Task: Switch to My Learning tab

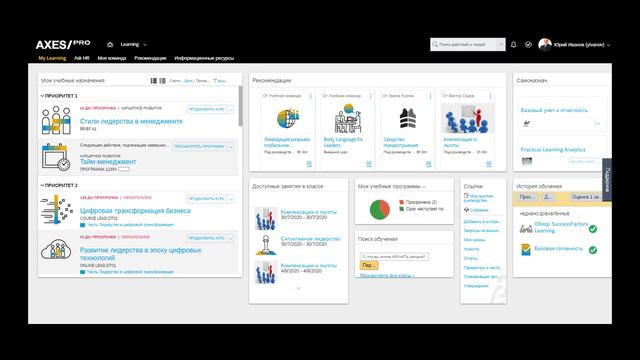Action: [52, 58]
